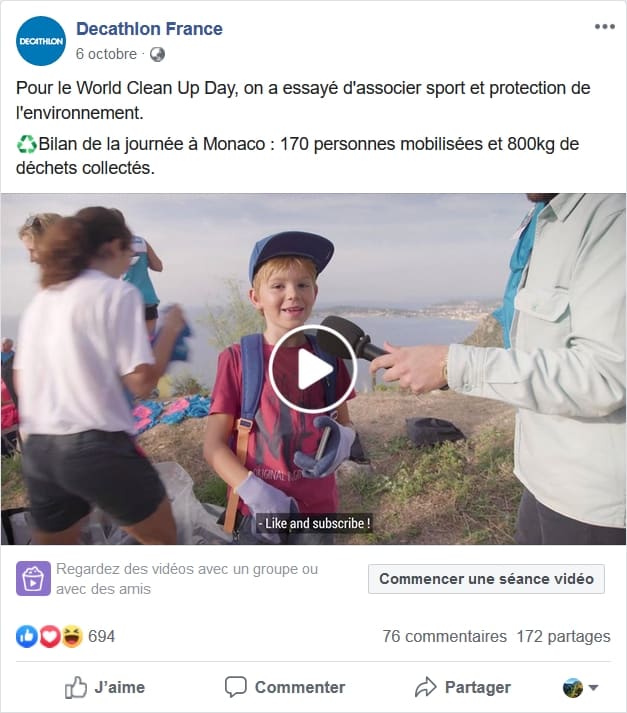This screenshot has height=713, width=627.
Task: Click the blue thumbs-up Like reaction icon
Action: [27, 636]
